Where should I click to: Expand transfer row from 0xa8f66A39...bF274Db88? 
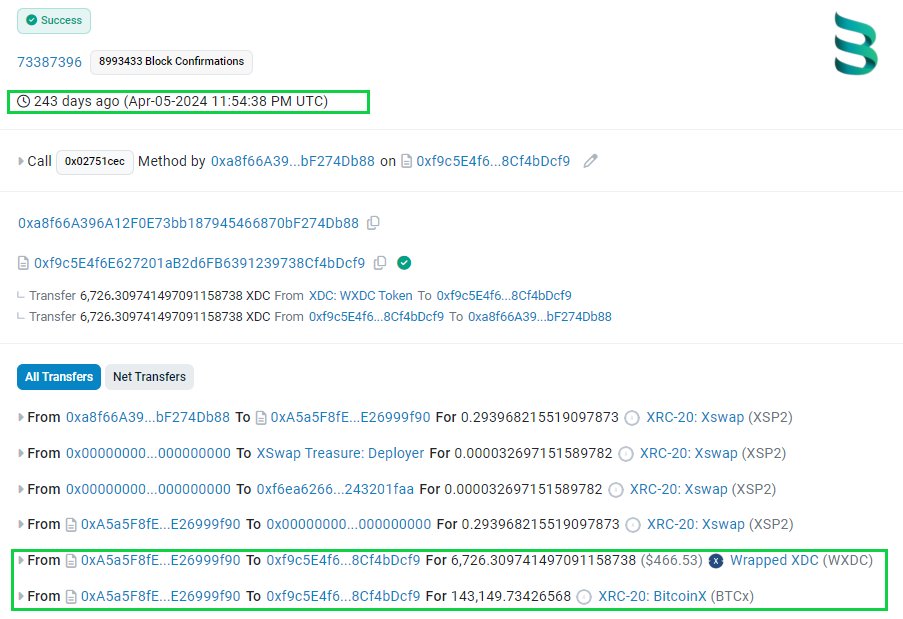[x=21, y=417]
